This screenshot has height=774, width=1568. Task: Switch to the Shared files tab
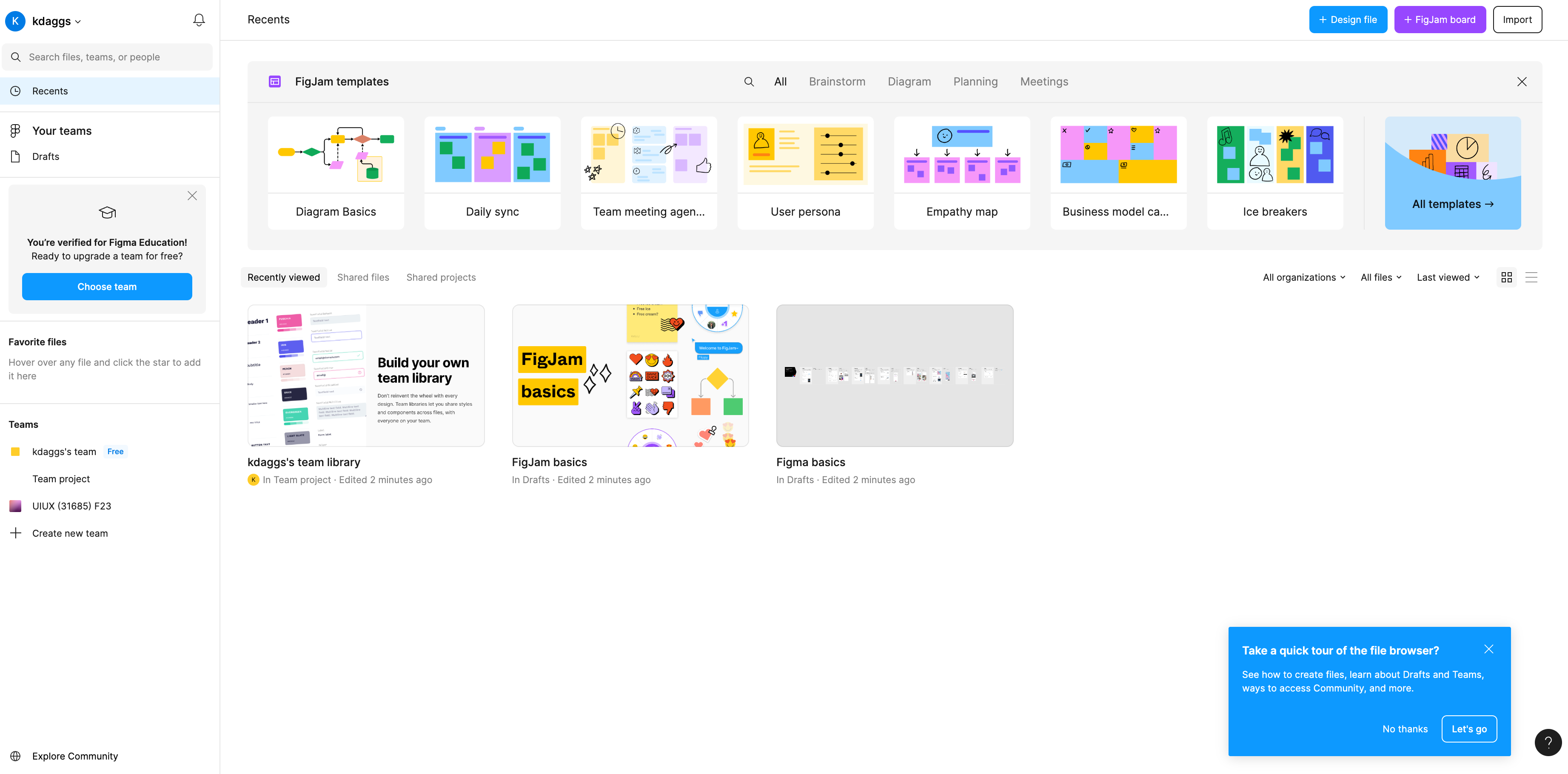click(x=363, y=277)
